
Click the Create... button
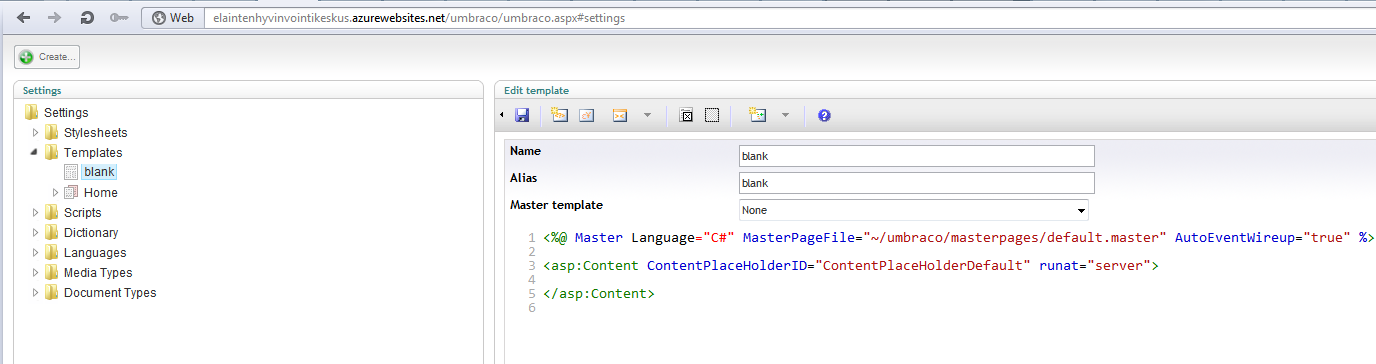coord(47,57)
